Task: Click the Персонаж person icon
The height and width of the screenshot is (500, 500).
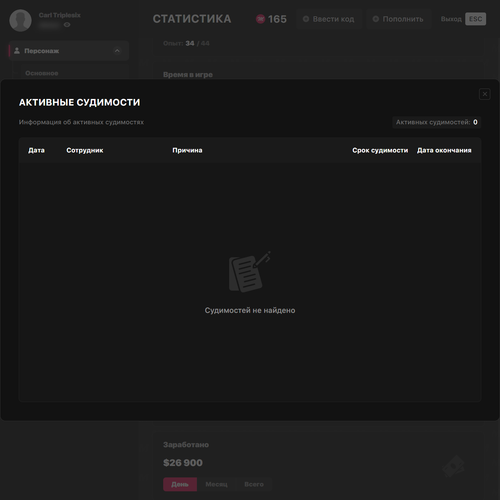Action: click(x=17, y=51)
